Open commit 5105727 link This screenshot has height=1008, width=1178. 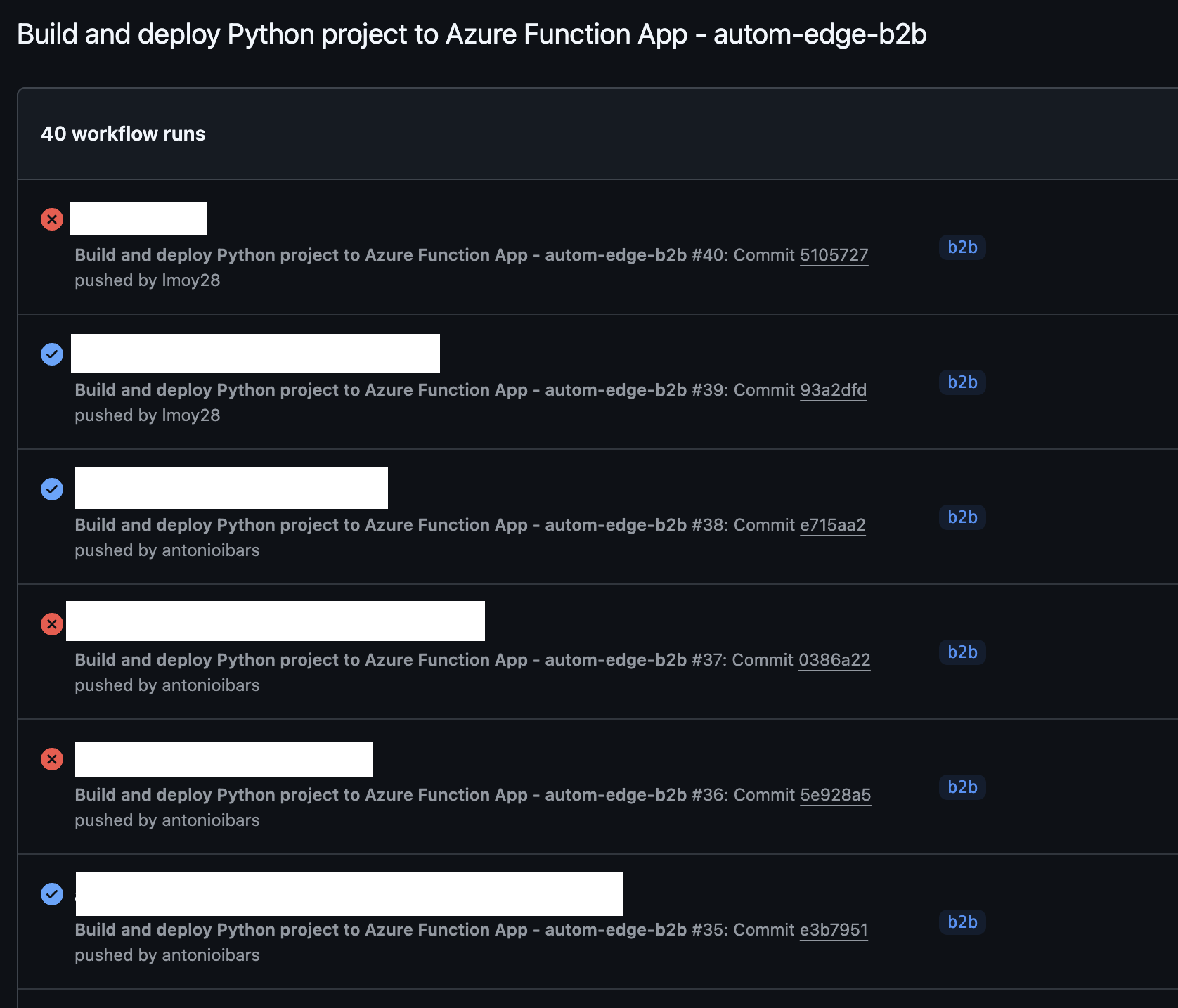pos(834,255)
